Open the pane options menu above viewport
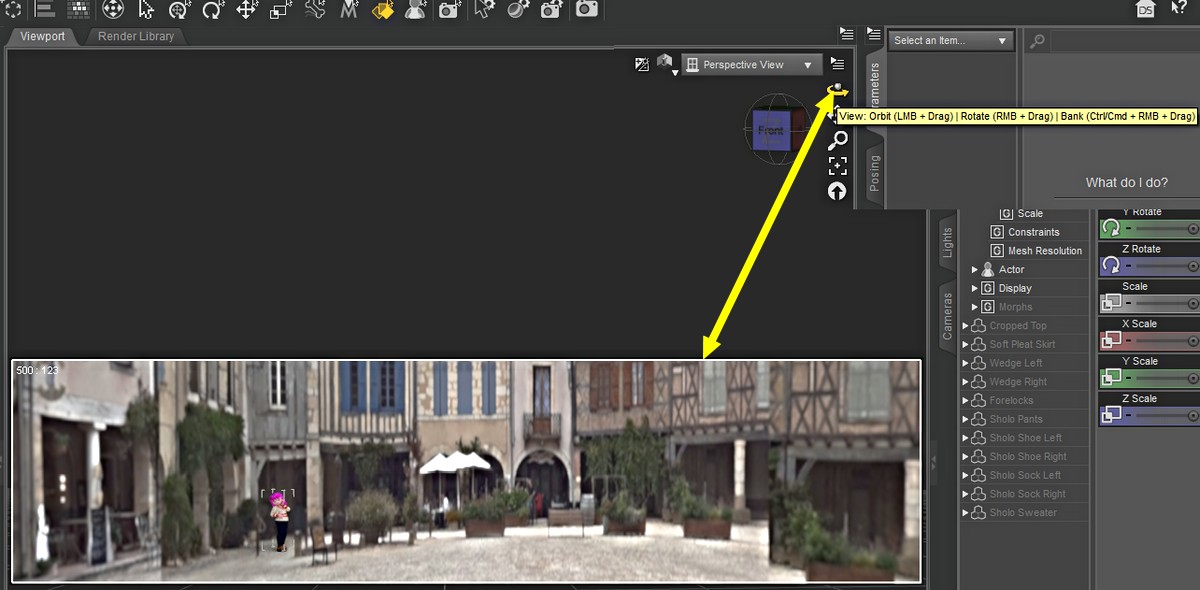The image size is (1200, 590). click(x=847, y=34)
